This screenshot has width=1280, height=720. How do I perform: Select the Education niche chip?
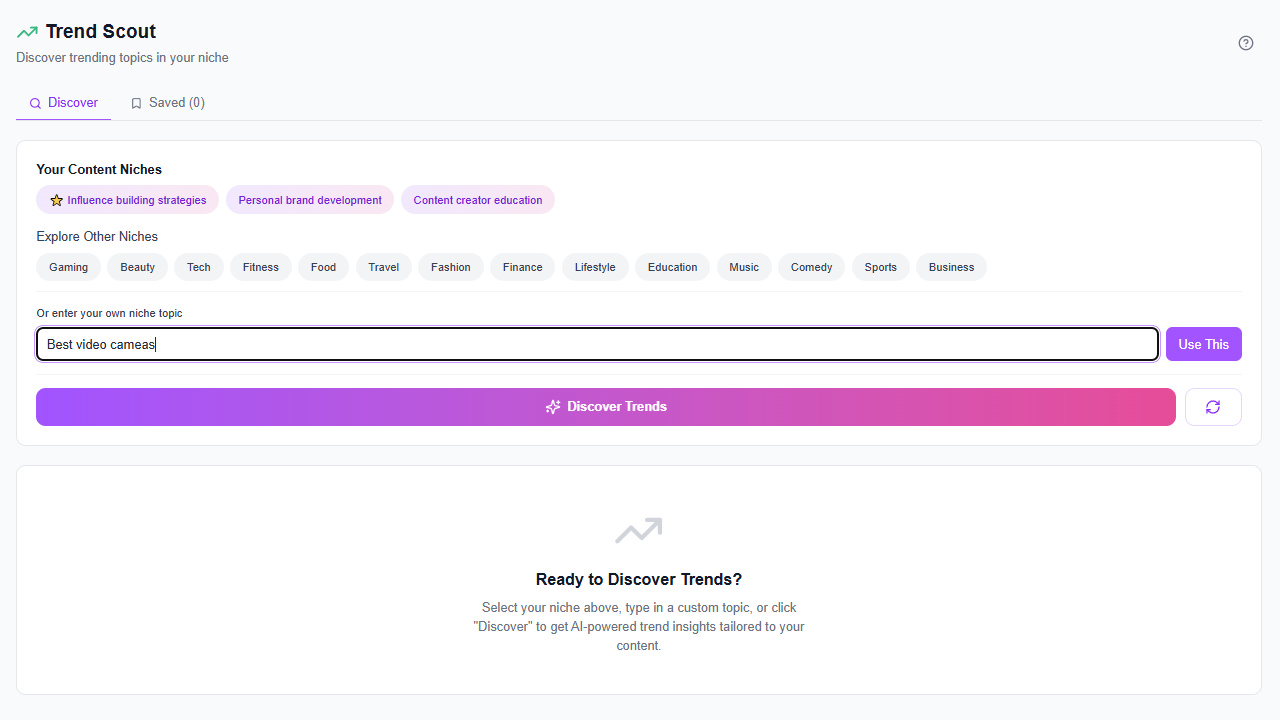point(672,267)
